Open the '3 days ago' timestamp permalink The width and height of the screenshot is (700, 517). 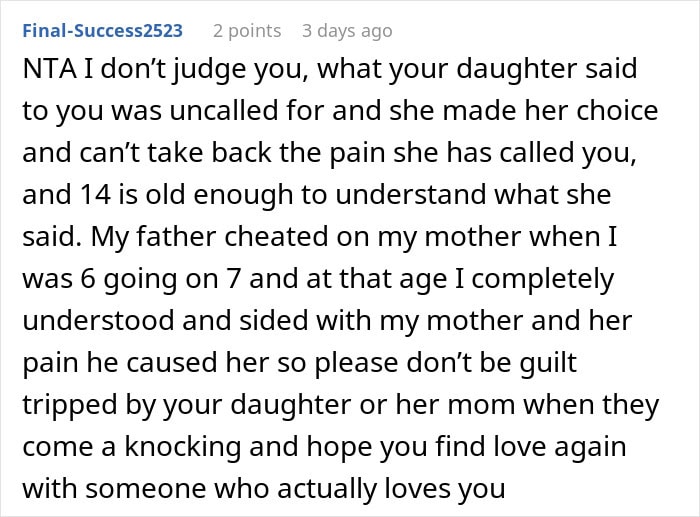347,31
